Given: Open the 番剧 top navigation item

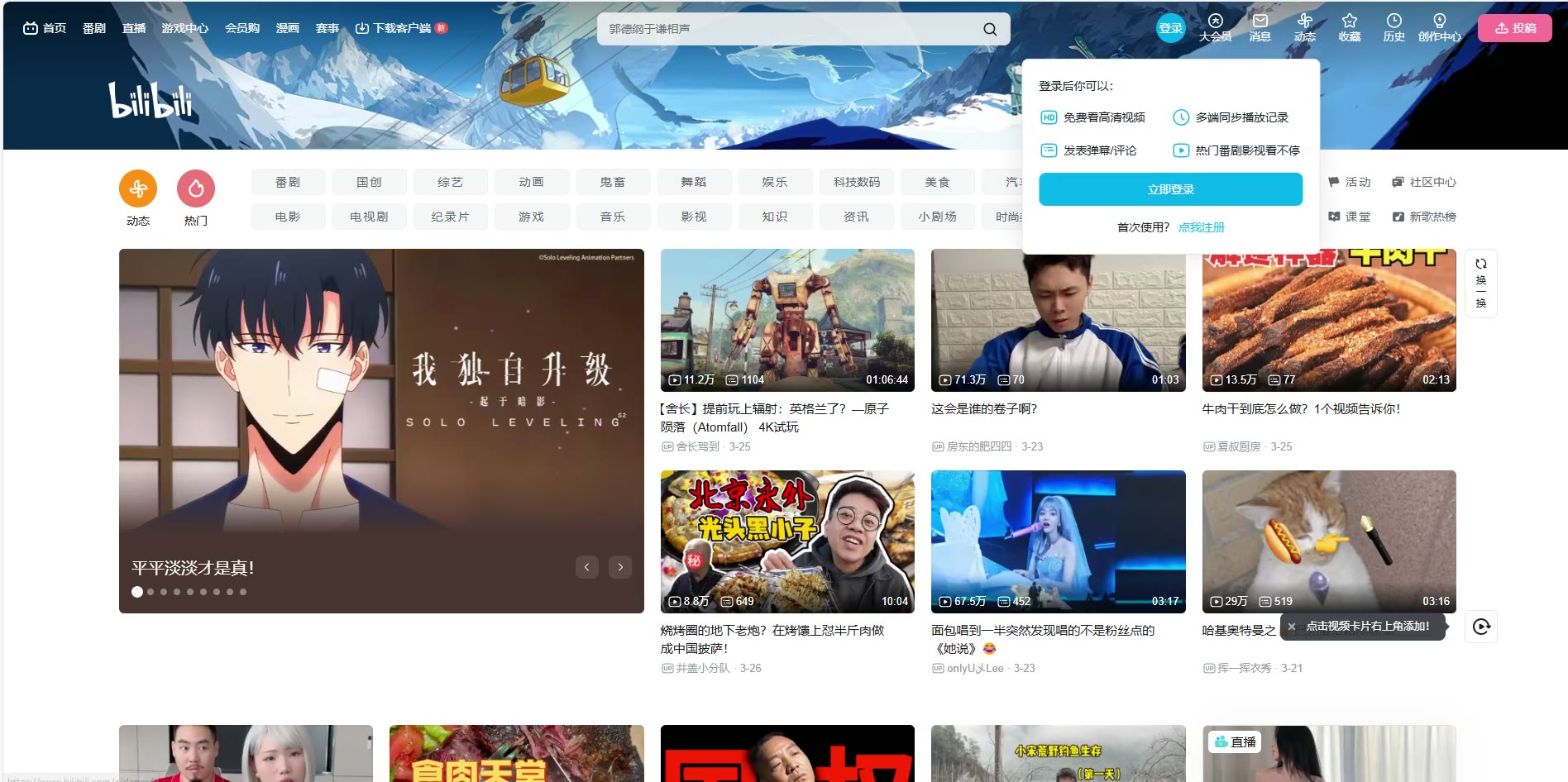Looking at the screenshot, I should point(94,28).
